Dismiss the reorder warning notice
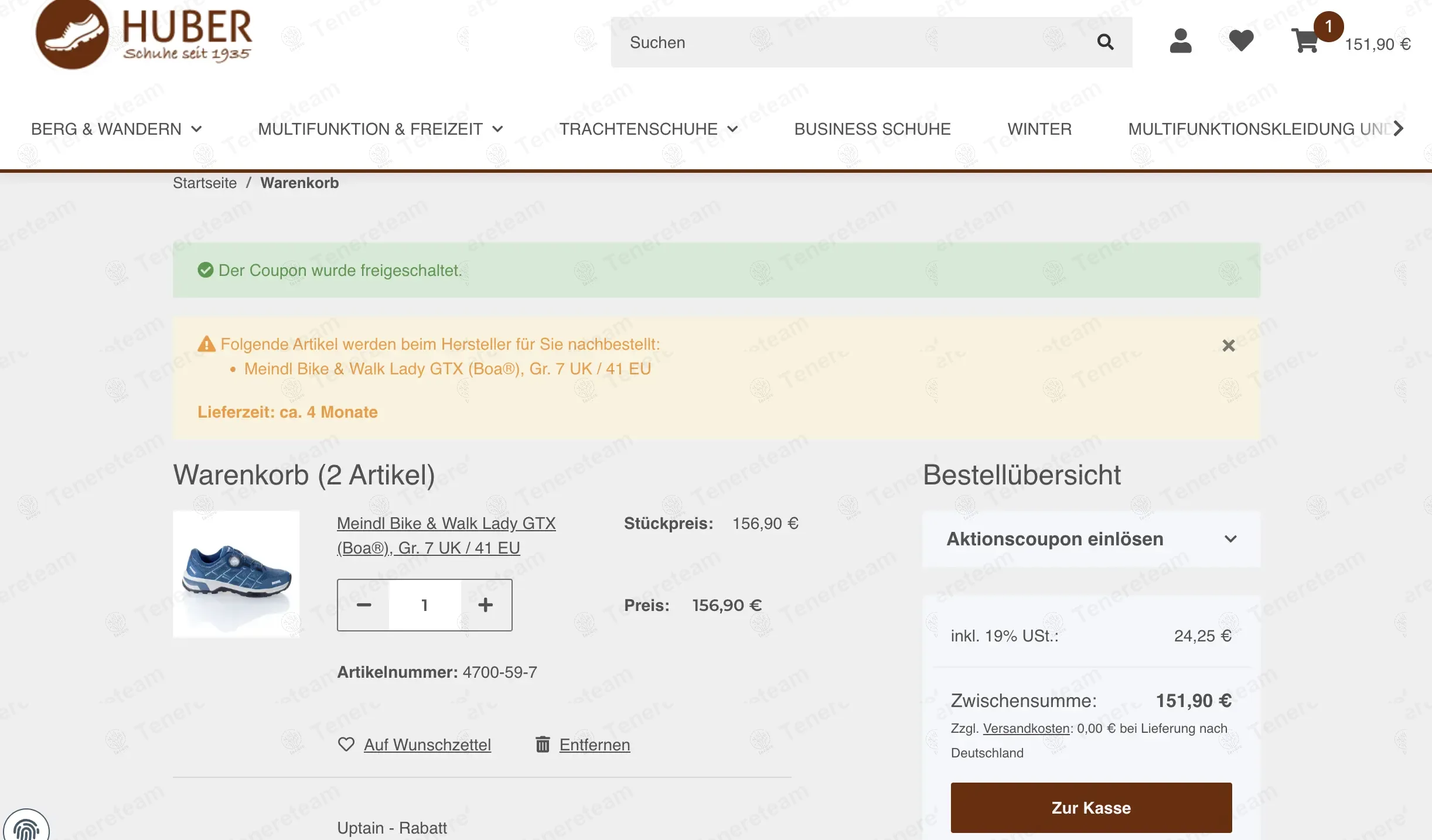The width and height of the screenshot is (1432, 840). [x=1229, y=346]
